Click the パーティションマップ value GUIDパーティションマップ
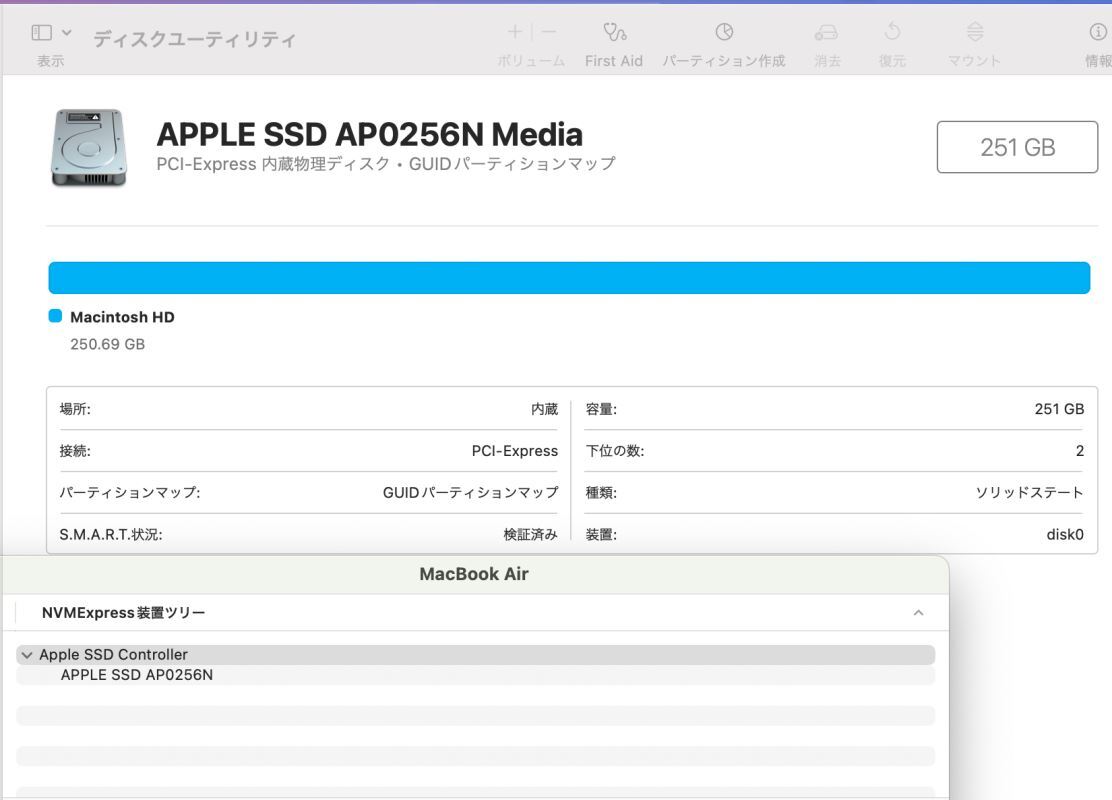Viewport: 1112px width, 800px height. click(470, 493)
